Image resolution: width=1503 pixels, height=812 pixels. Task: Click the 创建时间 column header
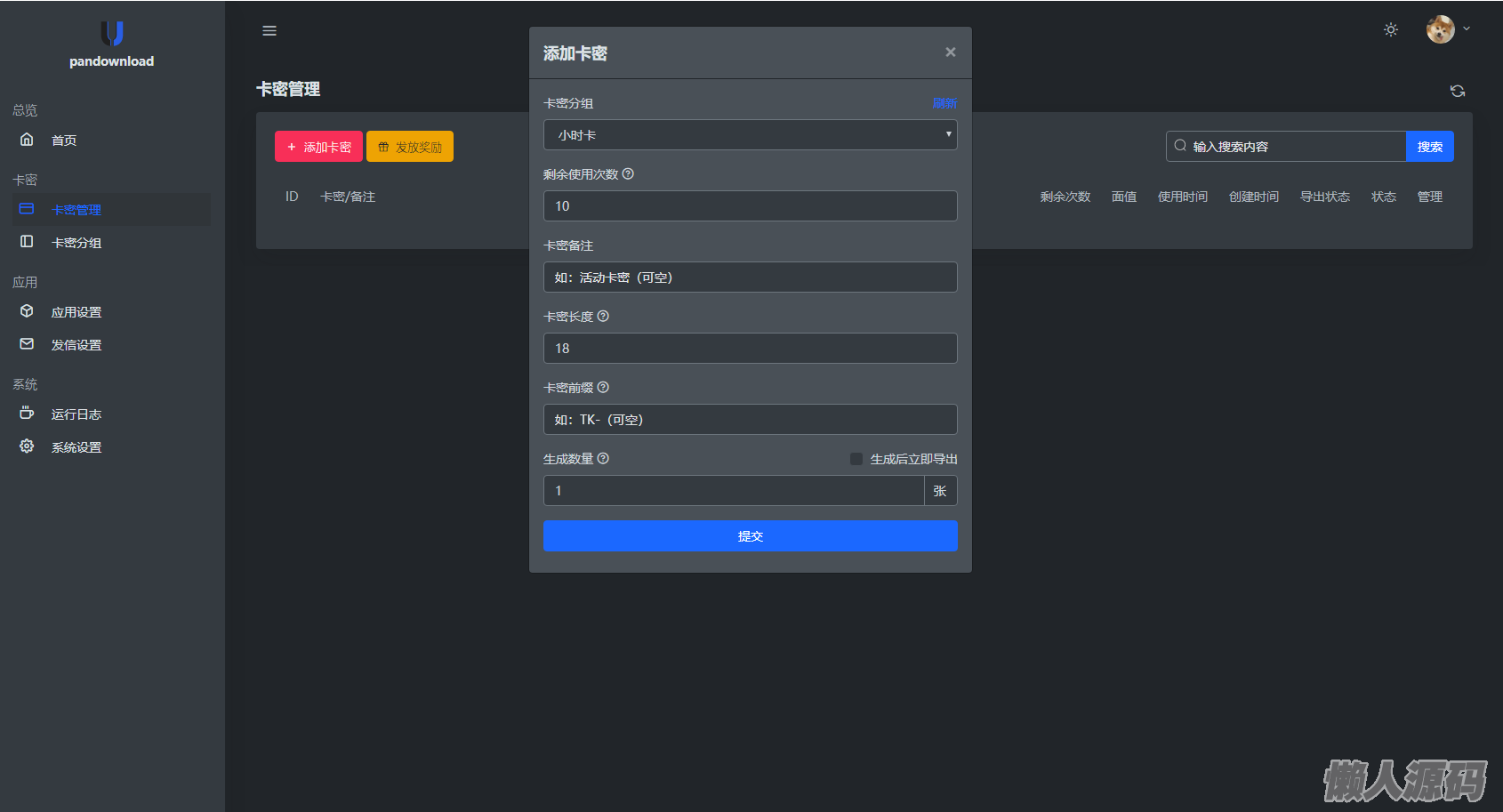1254,197
